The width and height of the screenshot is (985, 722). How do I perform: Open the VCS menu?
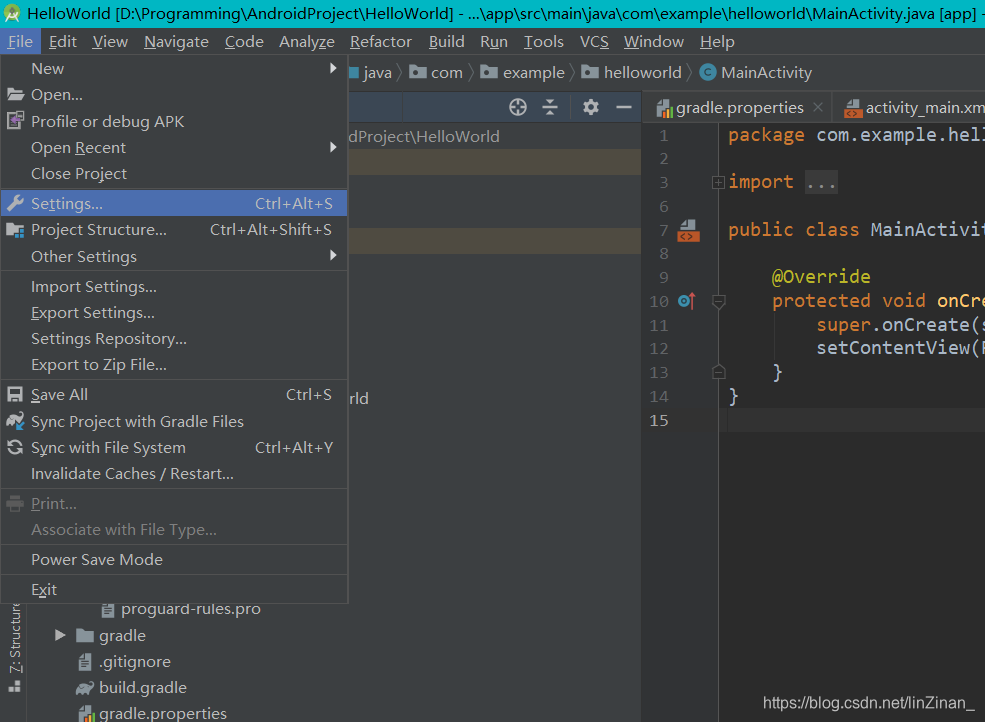click(x=594, y=41)
